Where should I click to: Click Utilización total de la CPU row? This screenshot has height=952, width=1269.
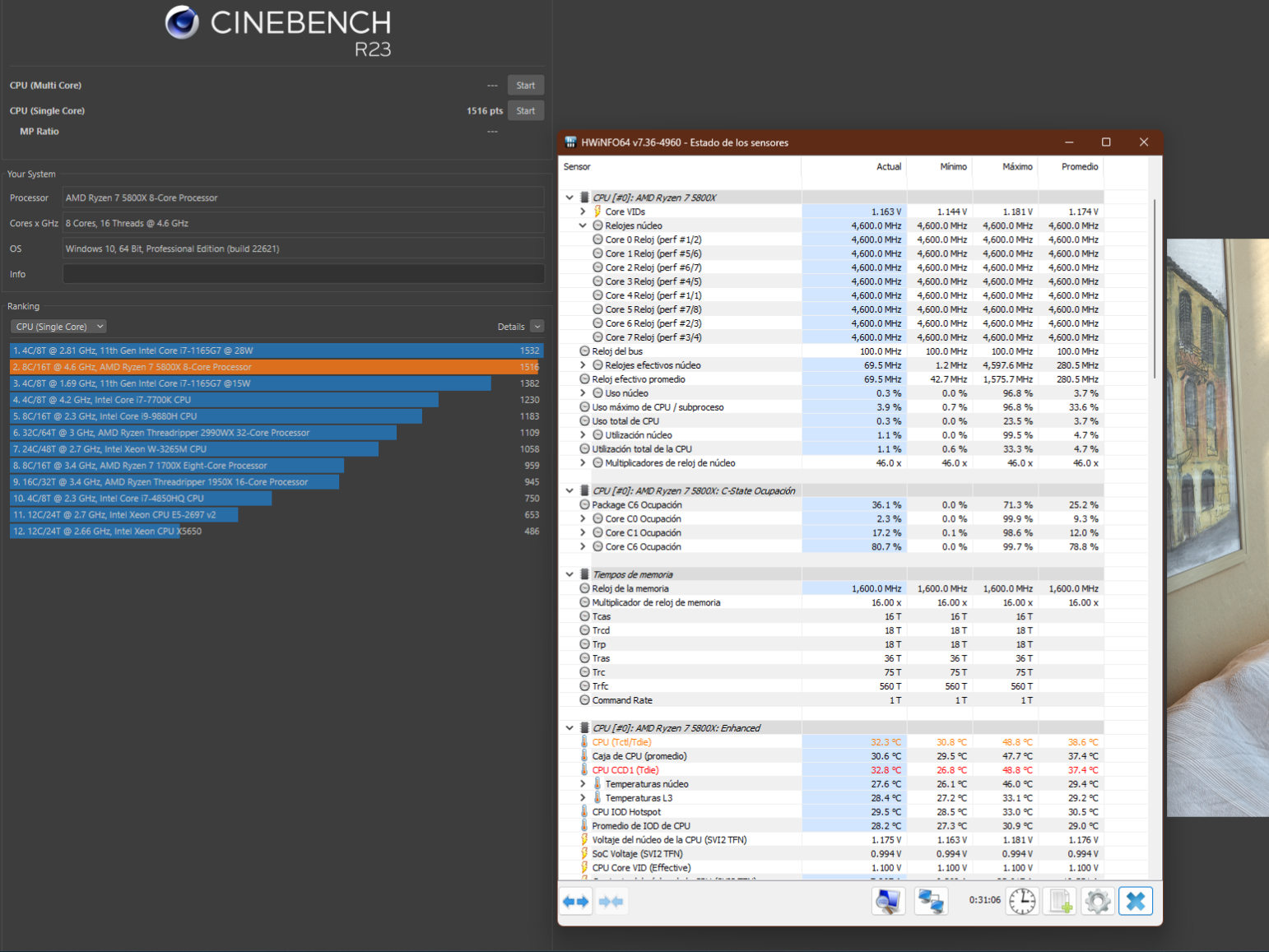coord(831,449)
